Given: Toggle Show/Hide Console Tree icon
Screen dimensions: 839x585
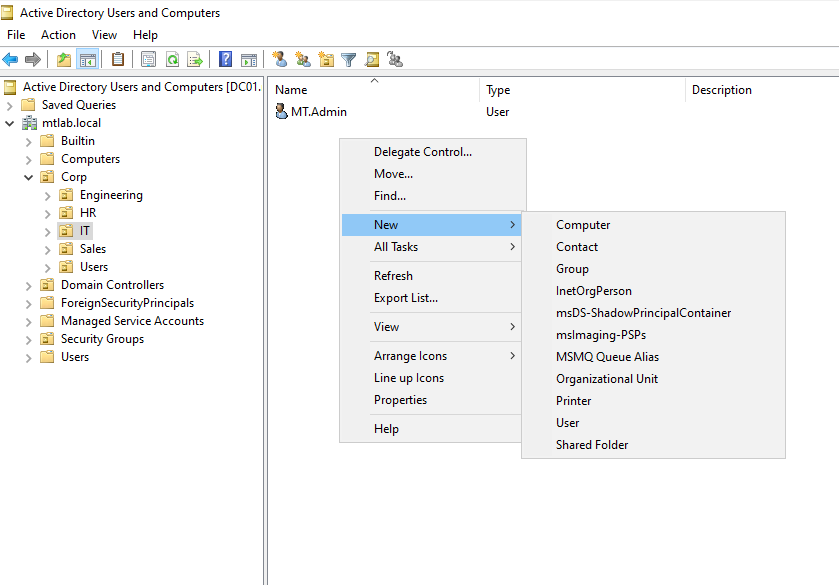Looking at the screenshot, I should [88, 59].
